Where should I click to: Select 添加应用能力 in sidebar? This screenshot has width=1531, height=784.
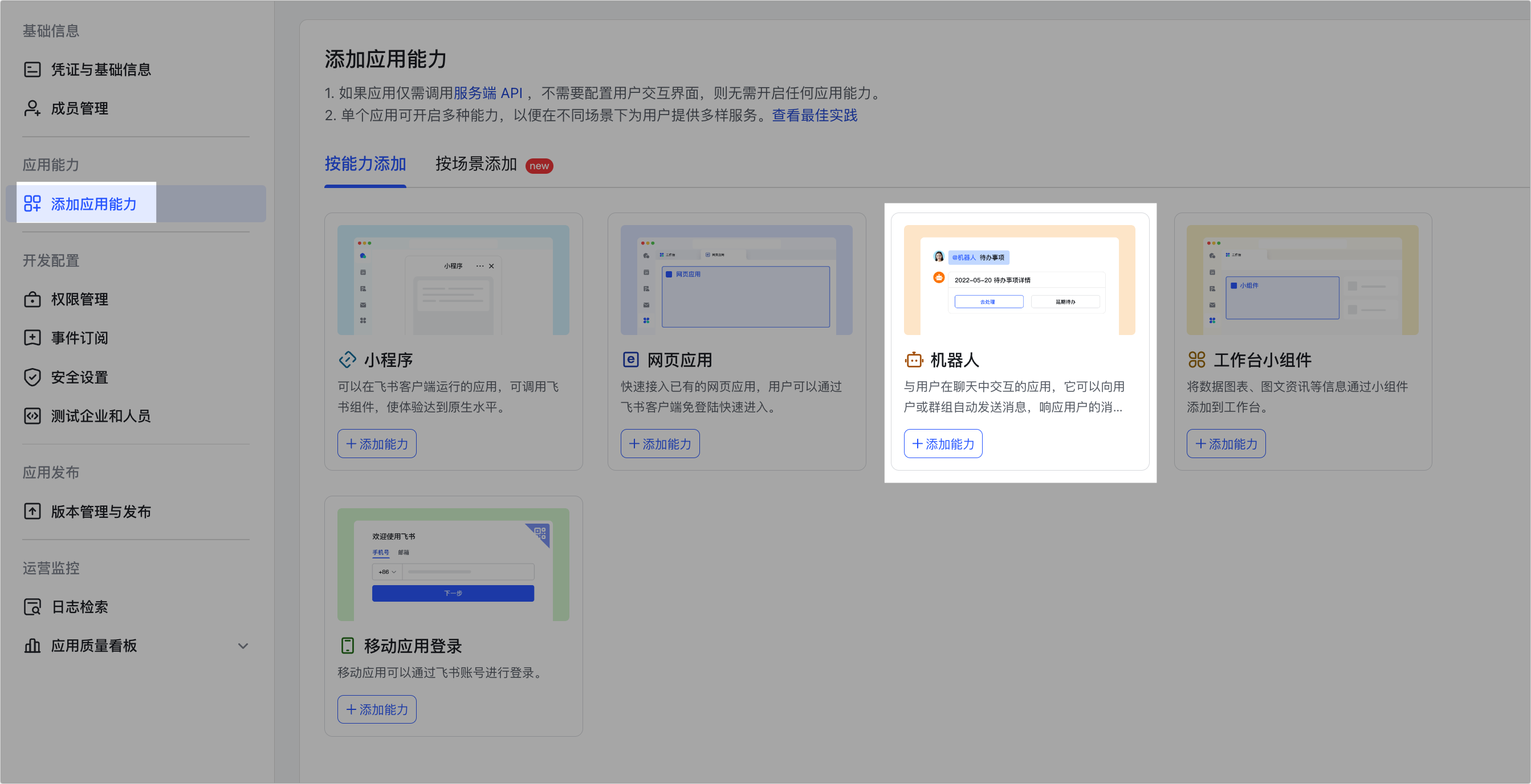click(93, 204)
